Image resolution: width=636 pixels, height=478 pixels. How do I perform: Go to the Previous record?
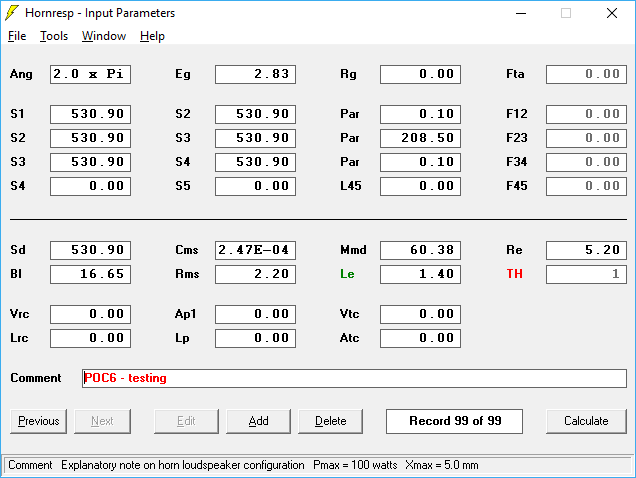(39, 421)
